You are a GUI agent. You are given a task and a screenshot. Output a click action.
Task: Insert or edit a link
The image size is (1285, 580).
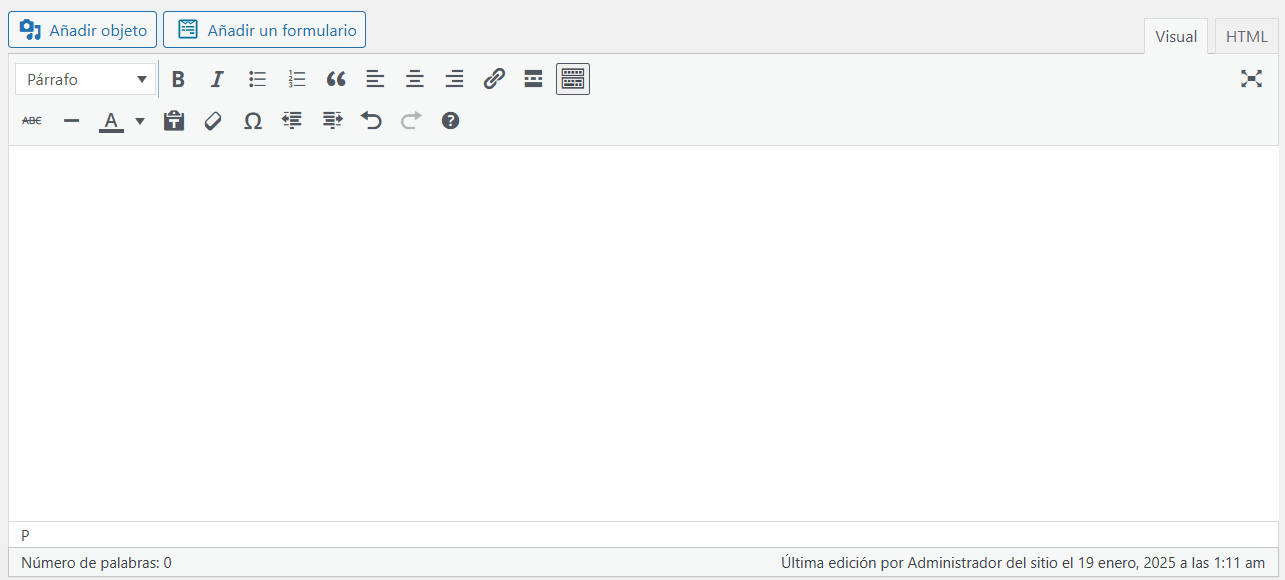coord(494,80)
